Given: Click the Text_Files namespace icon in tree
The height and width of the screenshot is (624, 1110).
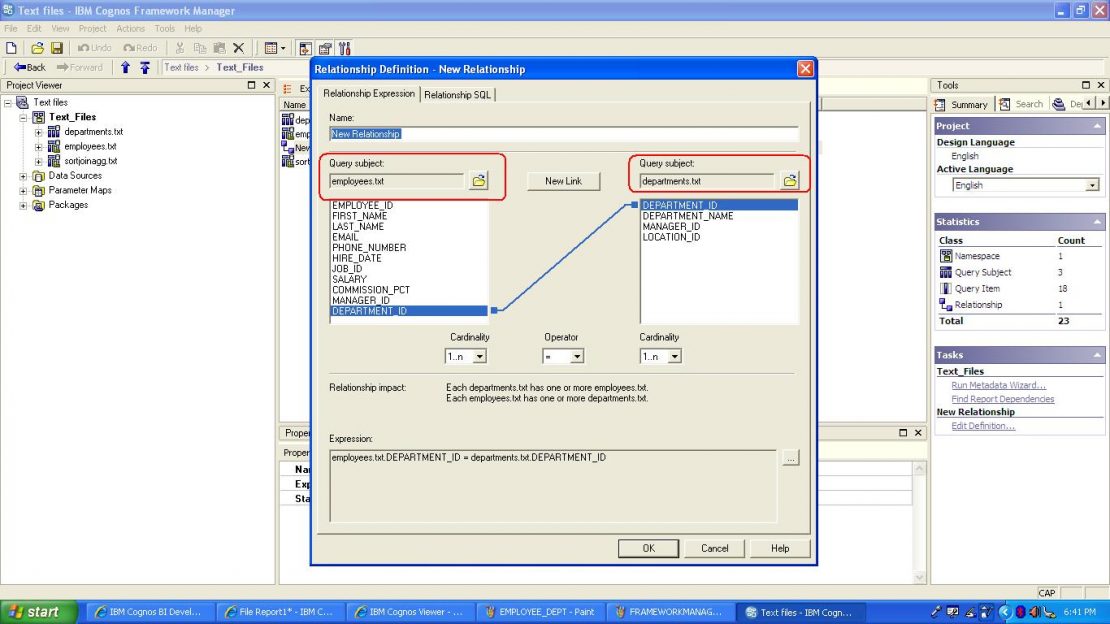Looking at the screenshot, I should pos(38,117).
